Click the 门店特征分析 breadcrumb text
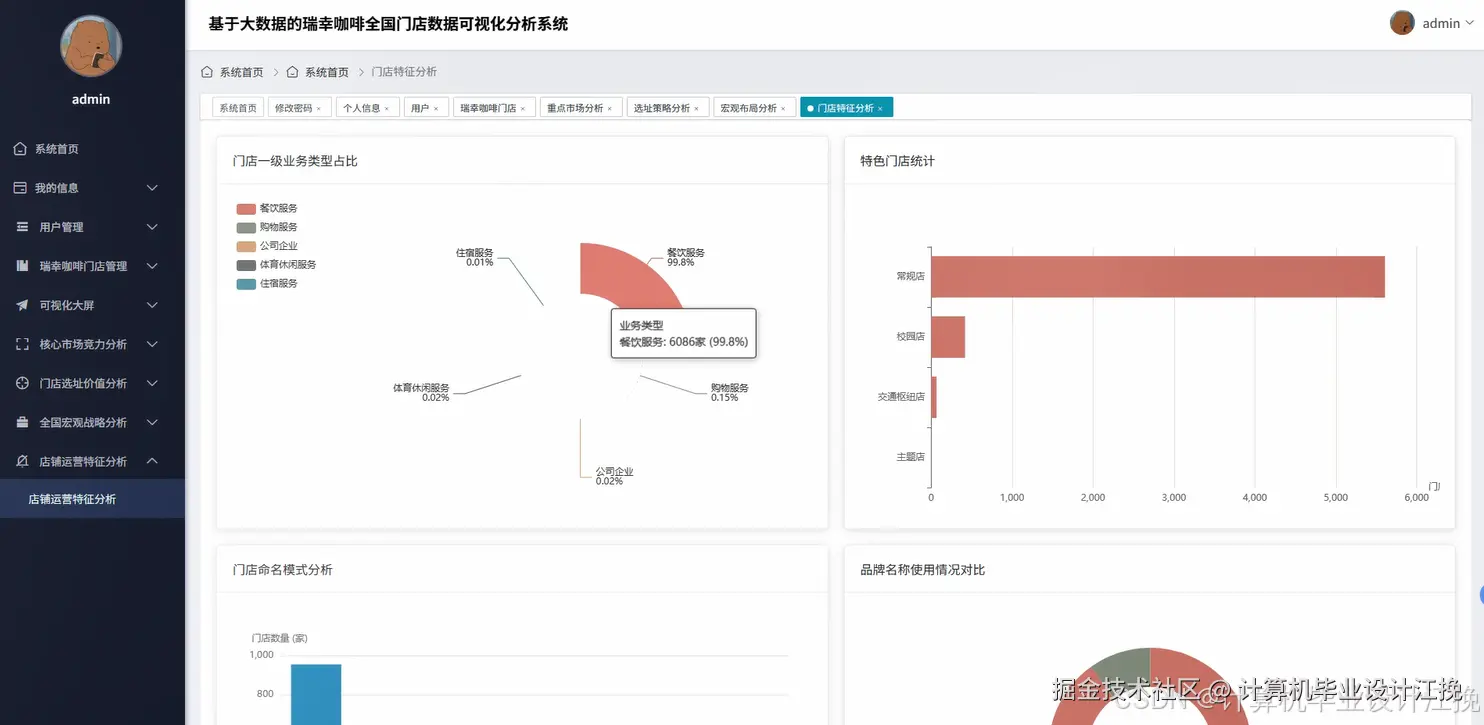 (404, 72)
